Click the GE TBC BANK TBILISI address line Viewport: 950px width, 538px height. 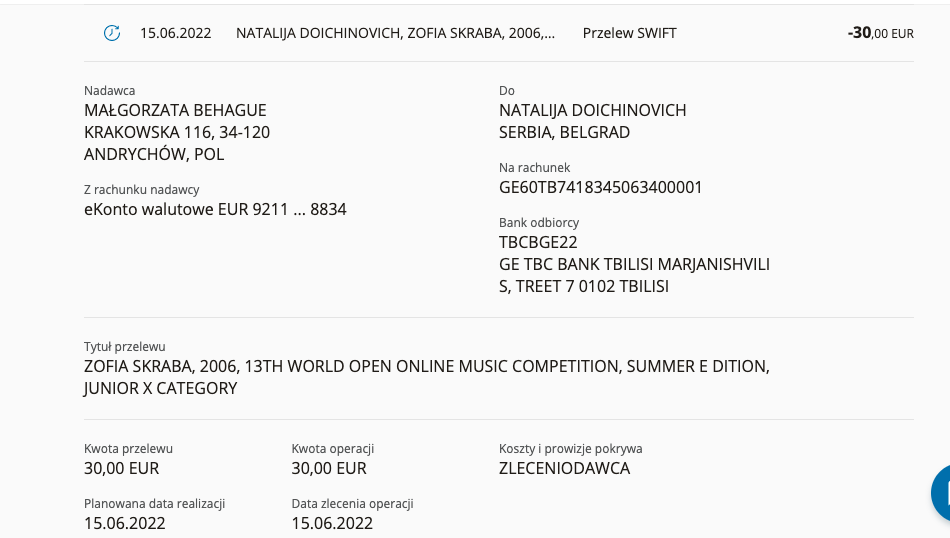pos(634,264)
